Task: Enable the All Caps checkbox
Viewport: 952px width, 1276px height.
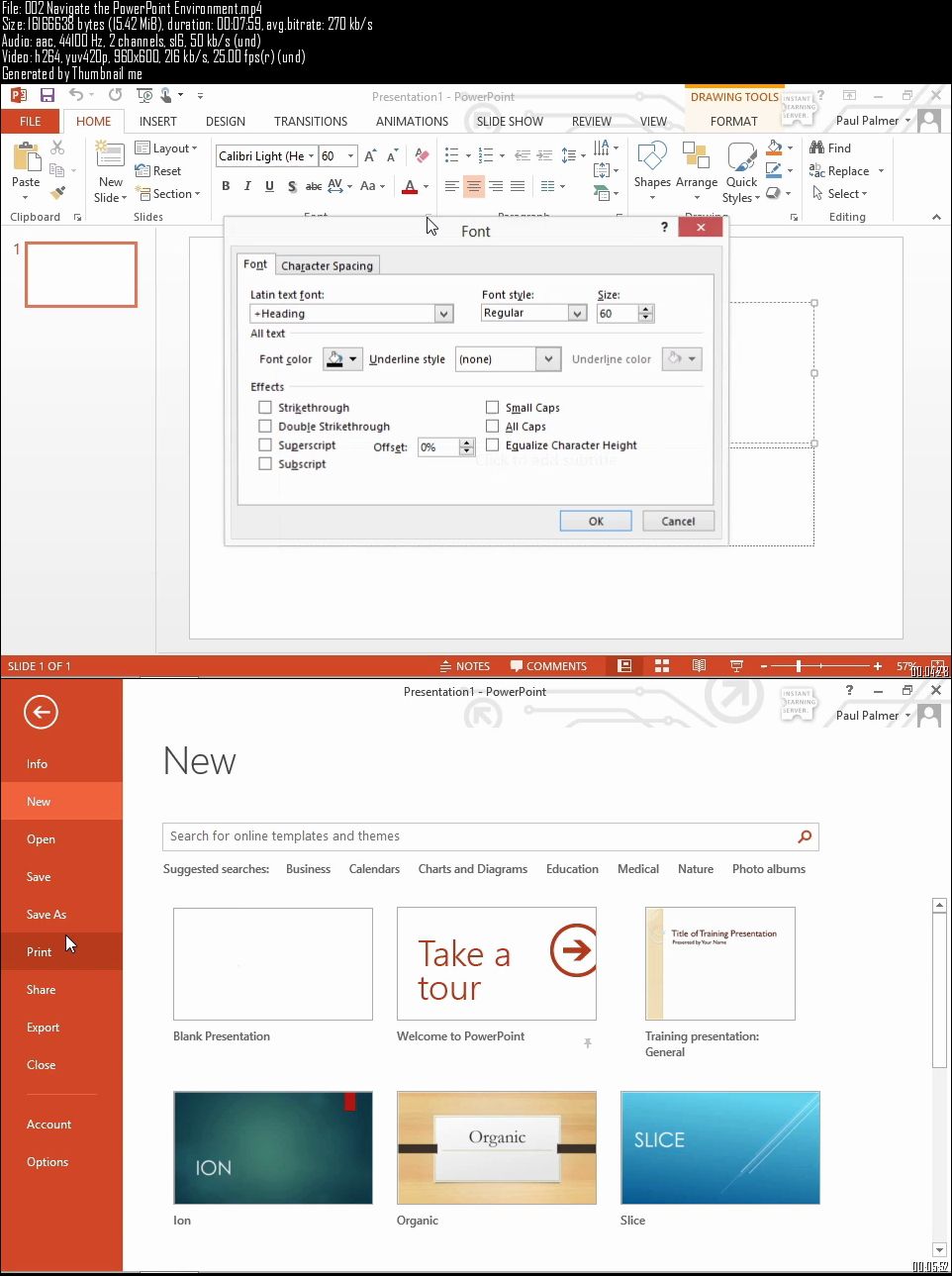Action: coord(492,426)
